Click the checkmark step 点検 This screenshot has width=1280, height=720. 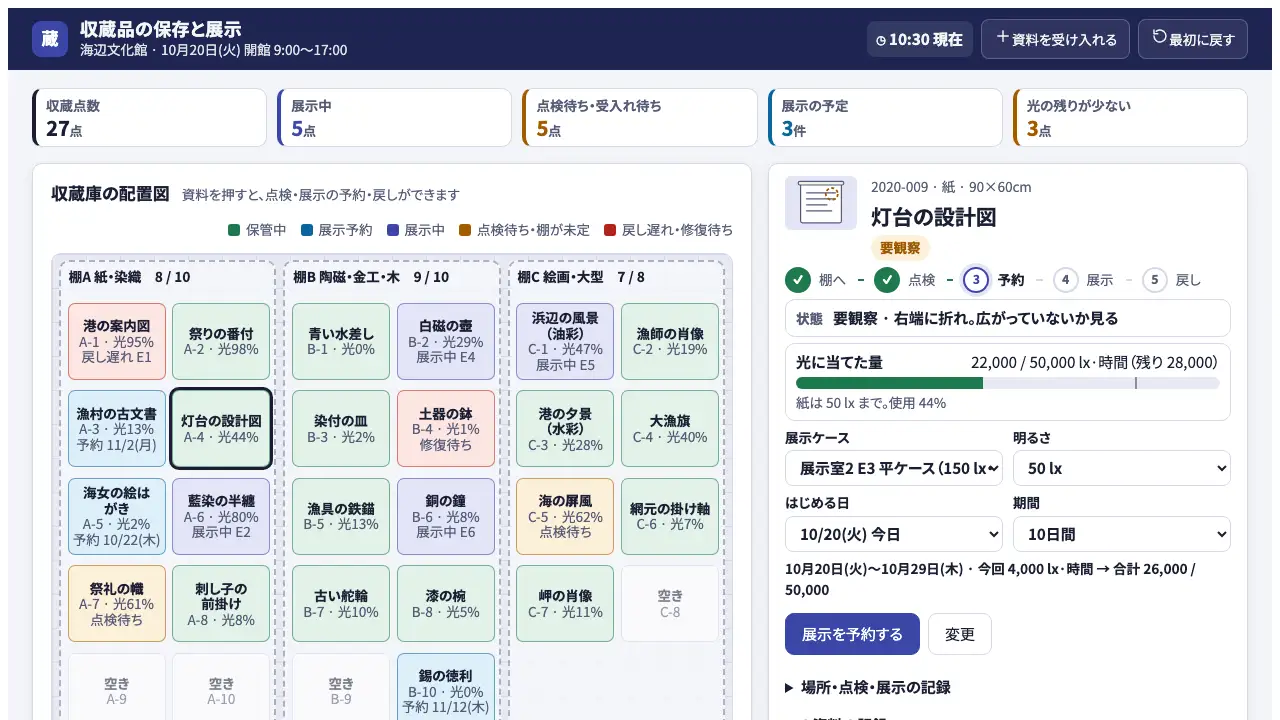[x=887, y=280]
